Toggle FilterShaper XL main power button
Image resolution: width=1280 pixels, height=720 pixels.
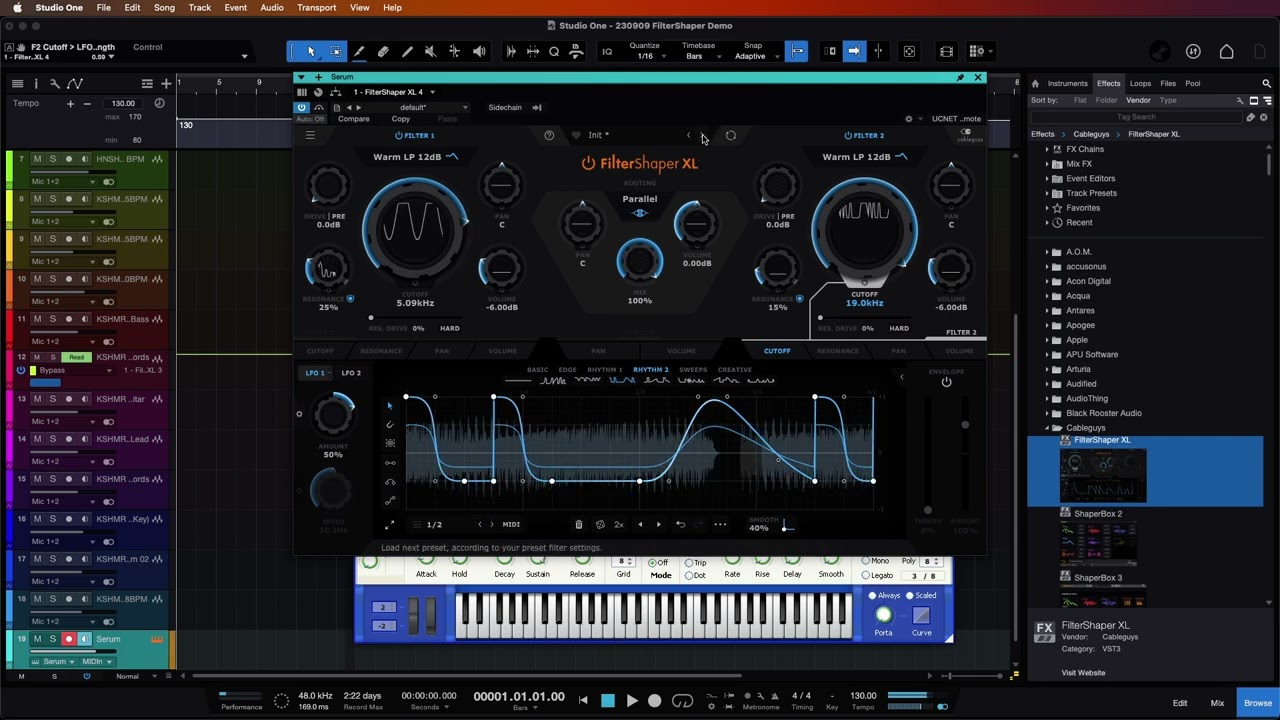[588, 163]
